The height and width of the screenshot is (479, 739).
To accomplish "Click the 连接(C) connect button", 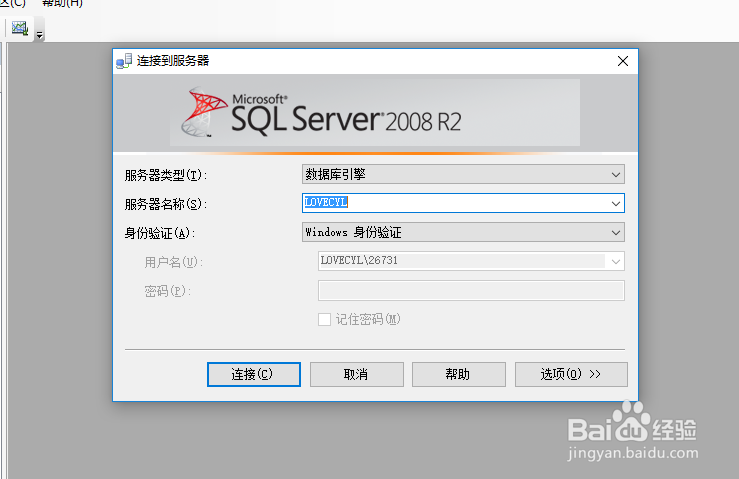I will (254, 374).
